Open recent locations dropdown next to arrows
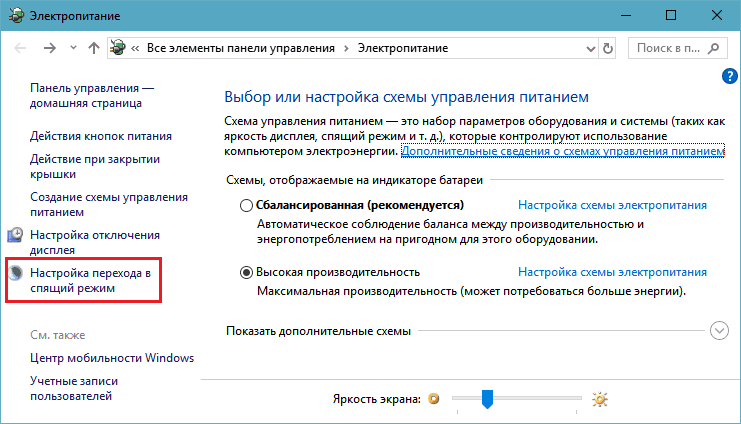Image resolution: width=741 pixels, height=424 pixels. coord(71,47)
